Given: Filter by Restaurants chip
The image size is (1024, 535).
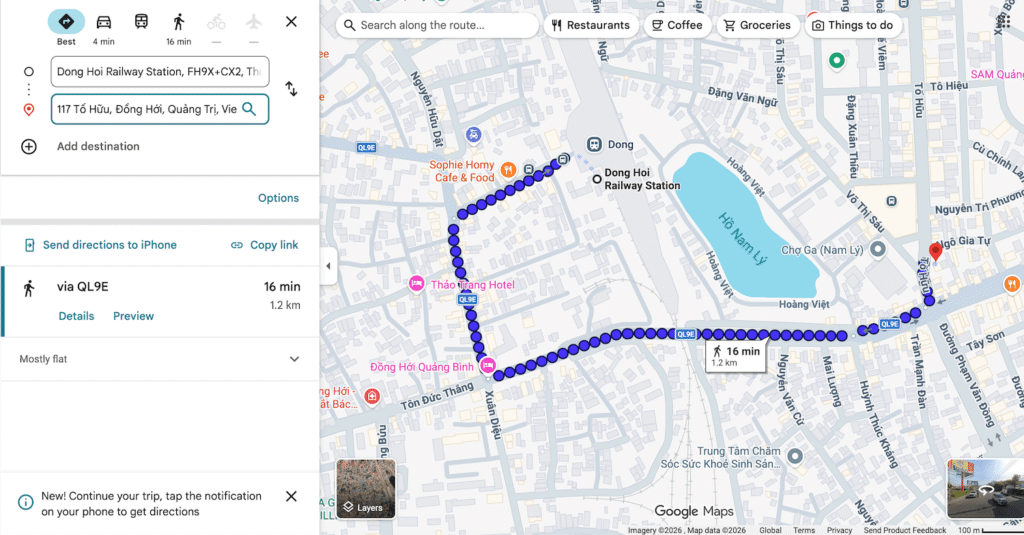Looking at the screenshot, I should [x=591, y=25].
